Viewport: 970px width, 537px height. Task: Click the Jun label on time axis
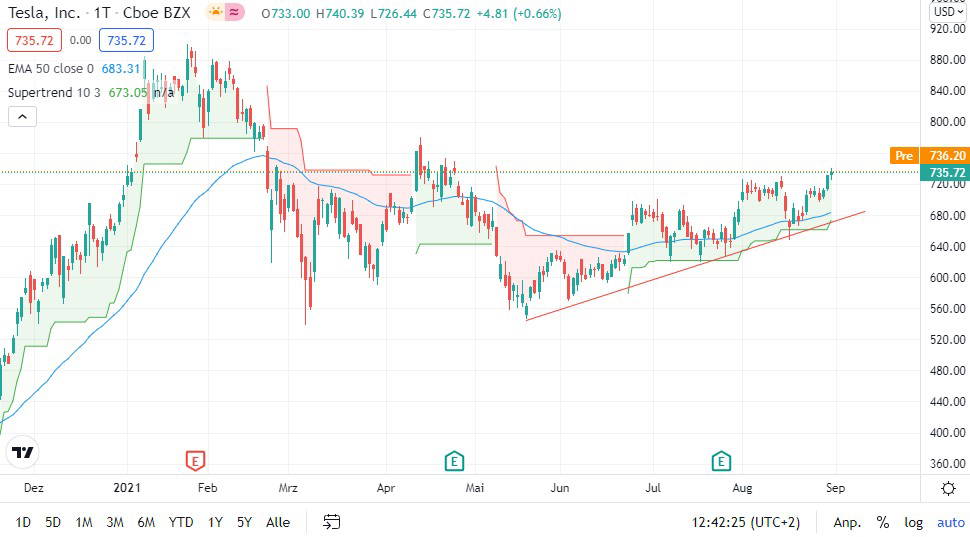point(559,488)
